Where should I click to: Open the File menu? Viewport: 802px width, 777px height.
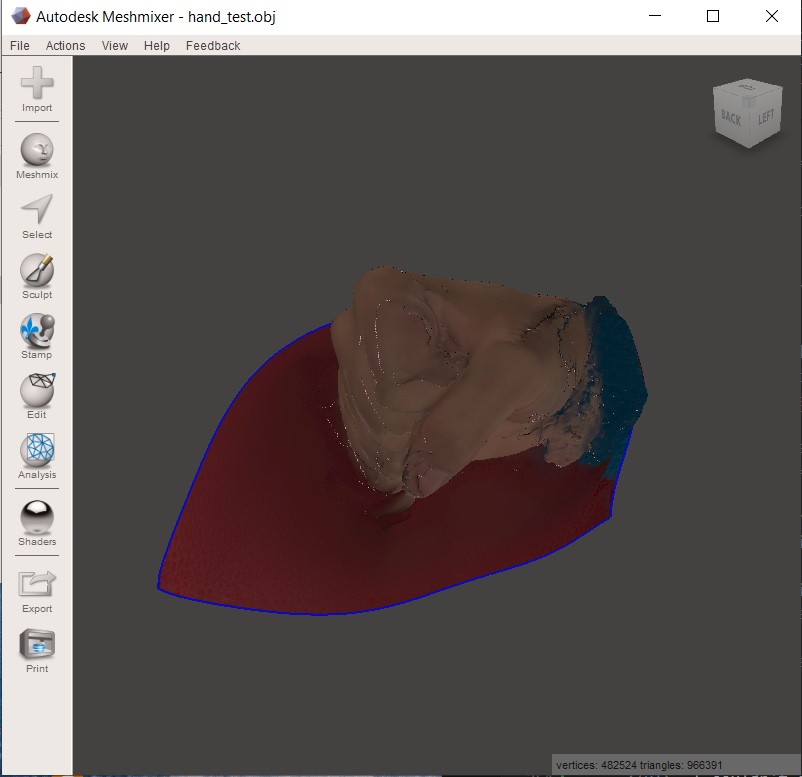pos(20,46)
